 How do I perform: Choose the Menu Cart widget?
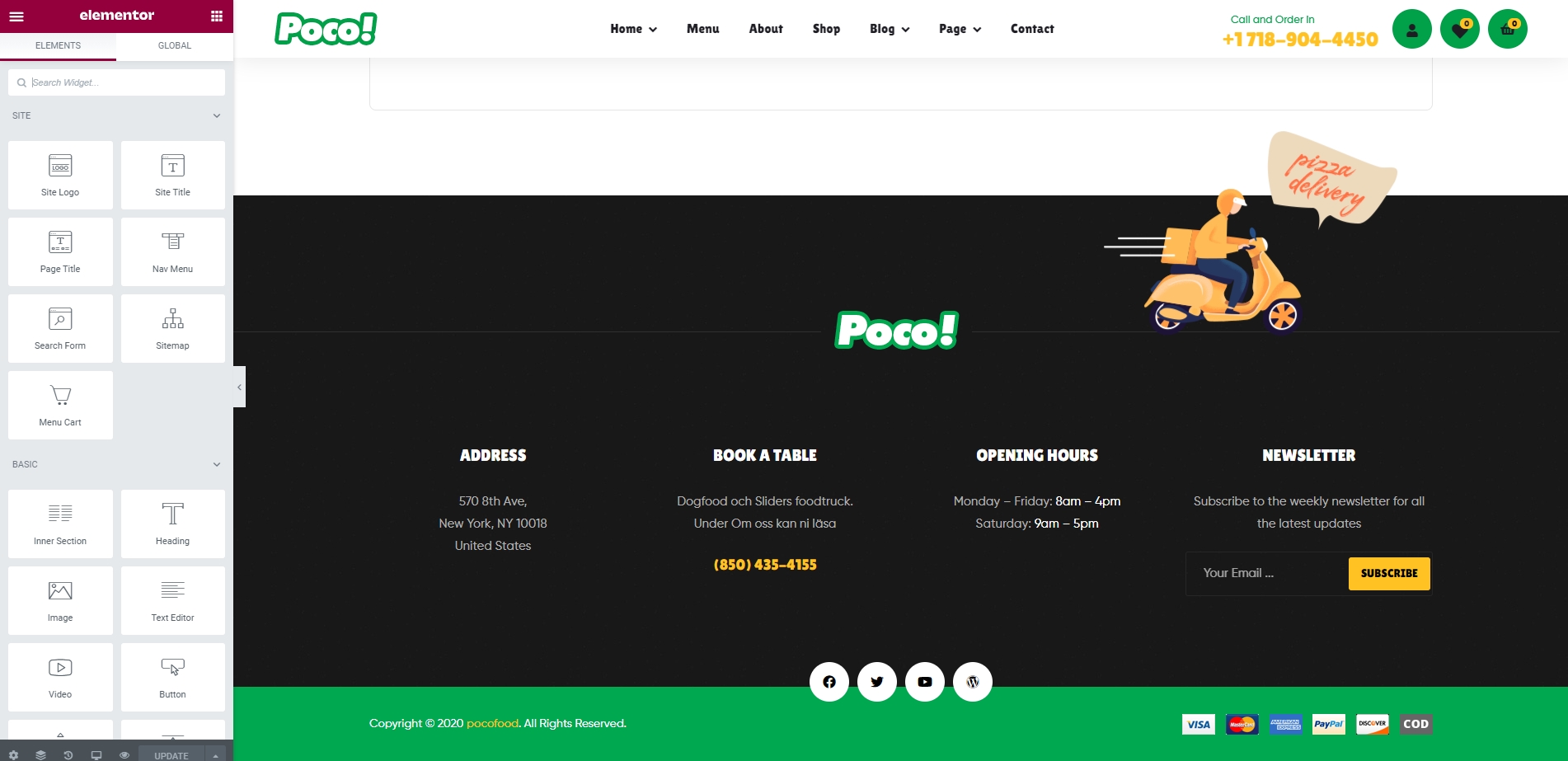(x=60, y=405)
